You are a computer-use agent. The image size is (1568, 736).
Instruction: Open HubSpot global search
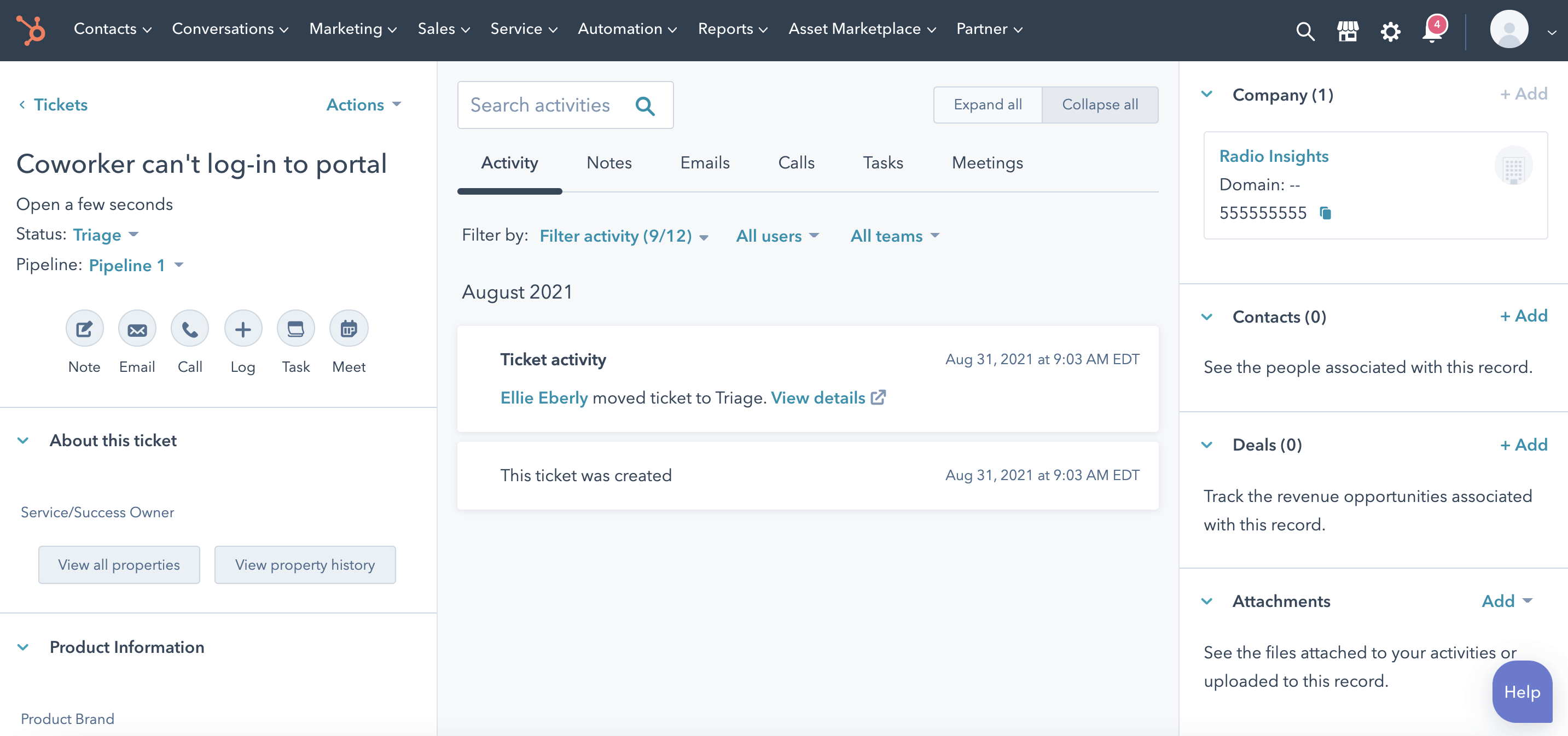pyautogui.click(x=1305, y=31)
